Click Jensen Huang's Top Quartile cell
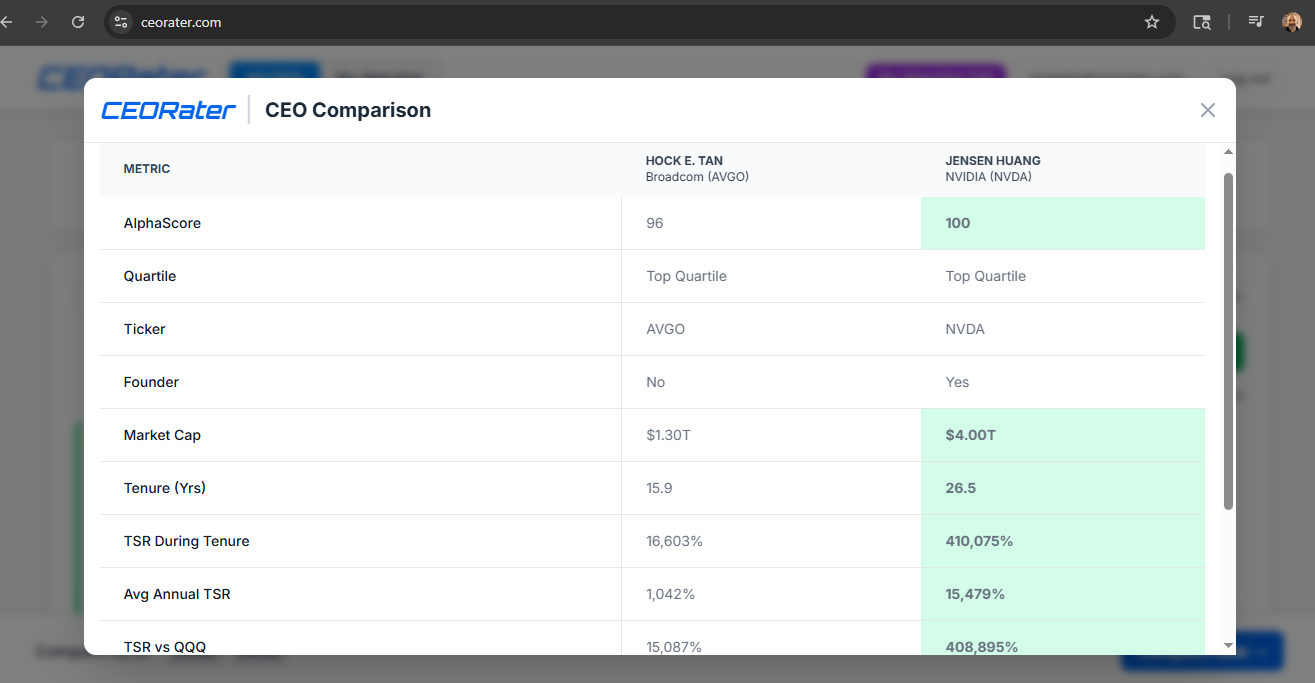Screen dimensions: 1315x683 coord(986,276)
